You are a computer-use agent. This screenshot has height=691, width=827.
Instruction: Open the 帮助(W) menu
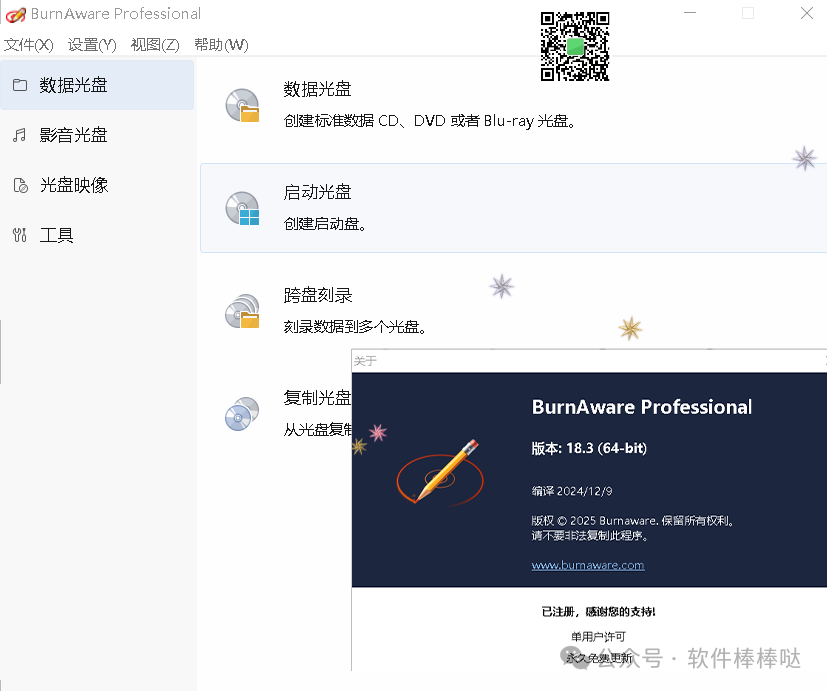tap(221, 45)
